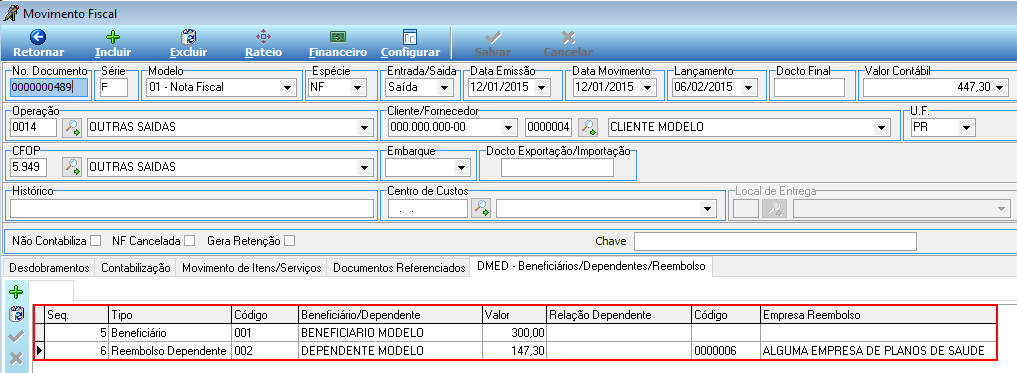The height and width of the screenshot is (373, 1017).
Task: Open the Operação search lookup
Action: [x=72, y=127]
